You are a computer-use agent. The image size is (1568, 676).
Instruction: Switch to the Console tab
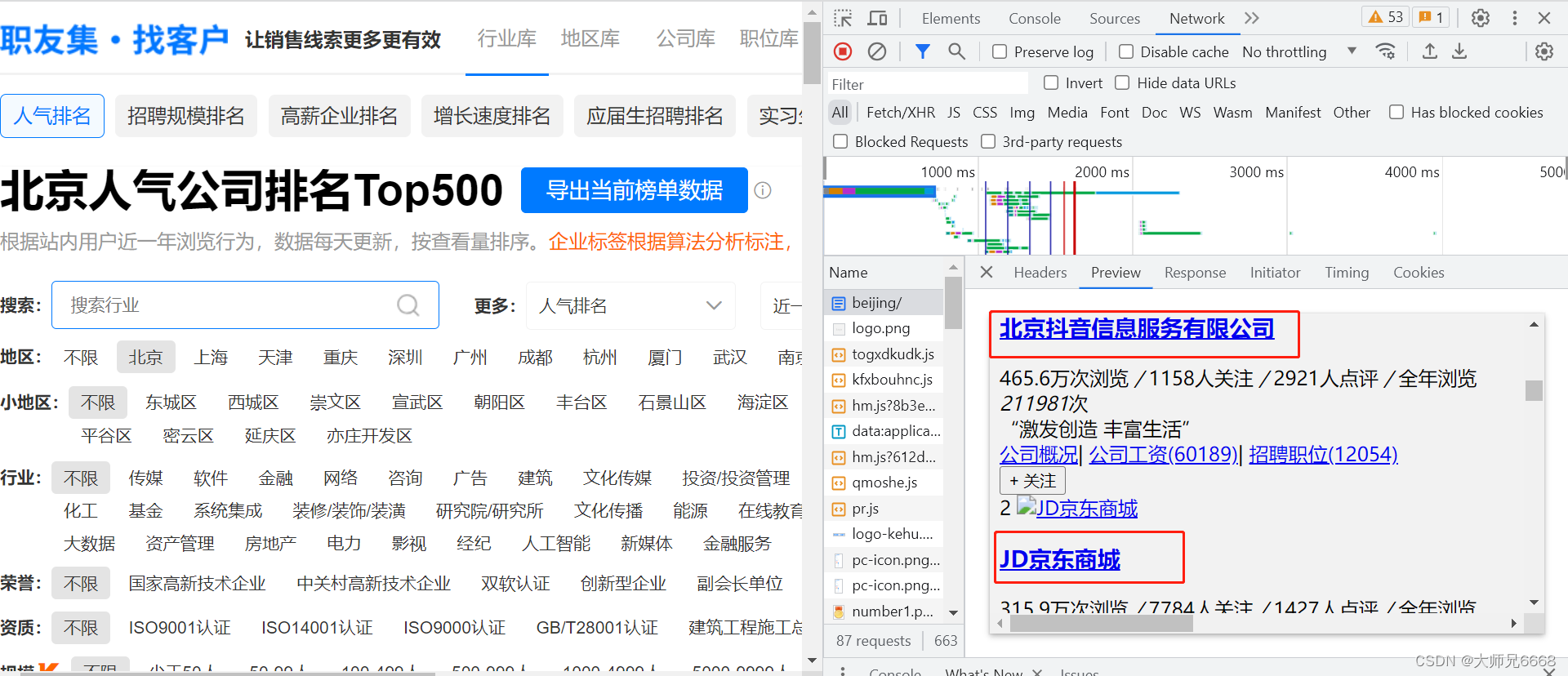[x=1034, y=18]
